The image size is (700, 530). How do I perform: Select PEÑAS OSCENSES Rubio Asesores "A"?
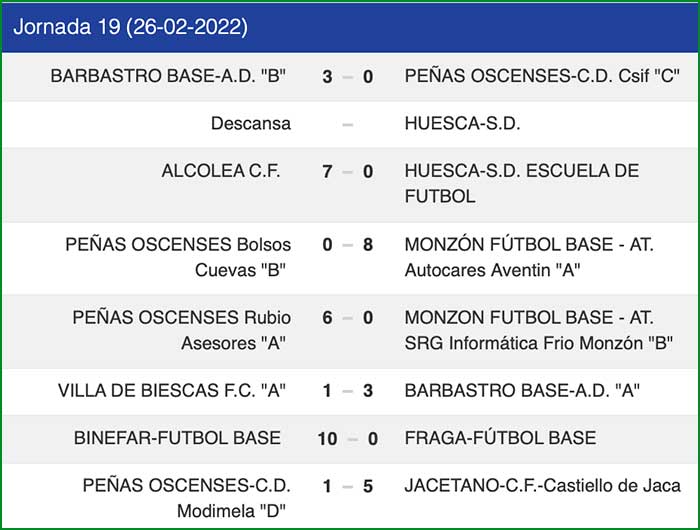[x=181, y=330]
